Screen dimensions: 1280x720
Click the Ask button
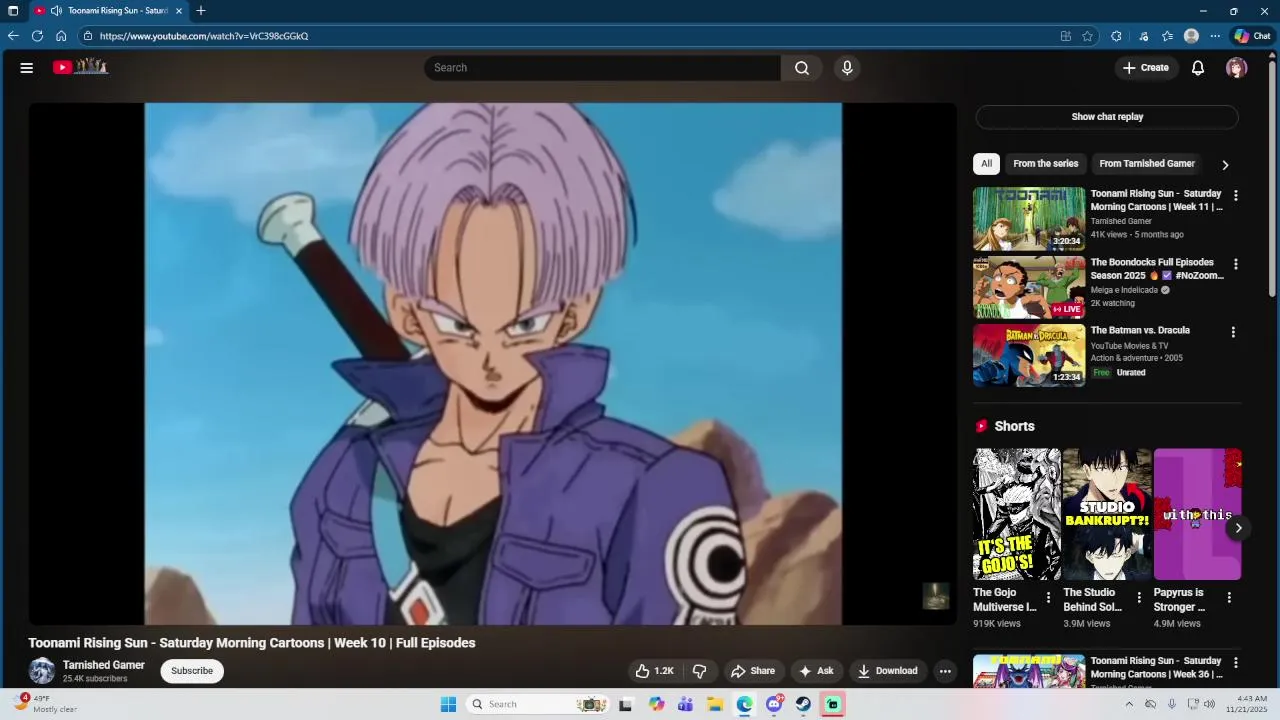tap(816, 671)
